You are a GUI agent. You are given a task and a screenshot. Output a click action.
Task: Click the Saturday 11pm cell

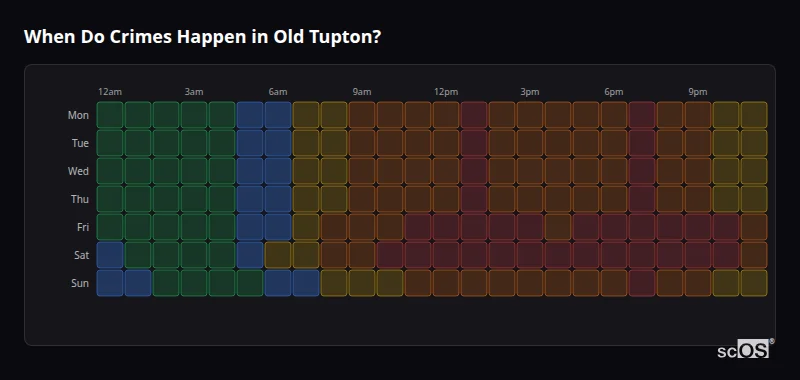click(x=754, y=255)
